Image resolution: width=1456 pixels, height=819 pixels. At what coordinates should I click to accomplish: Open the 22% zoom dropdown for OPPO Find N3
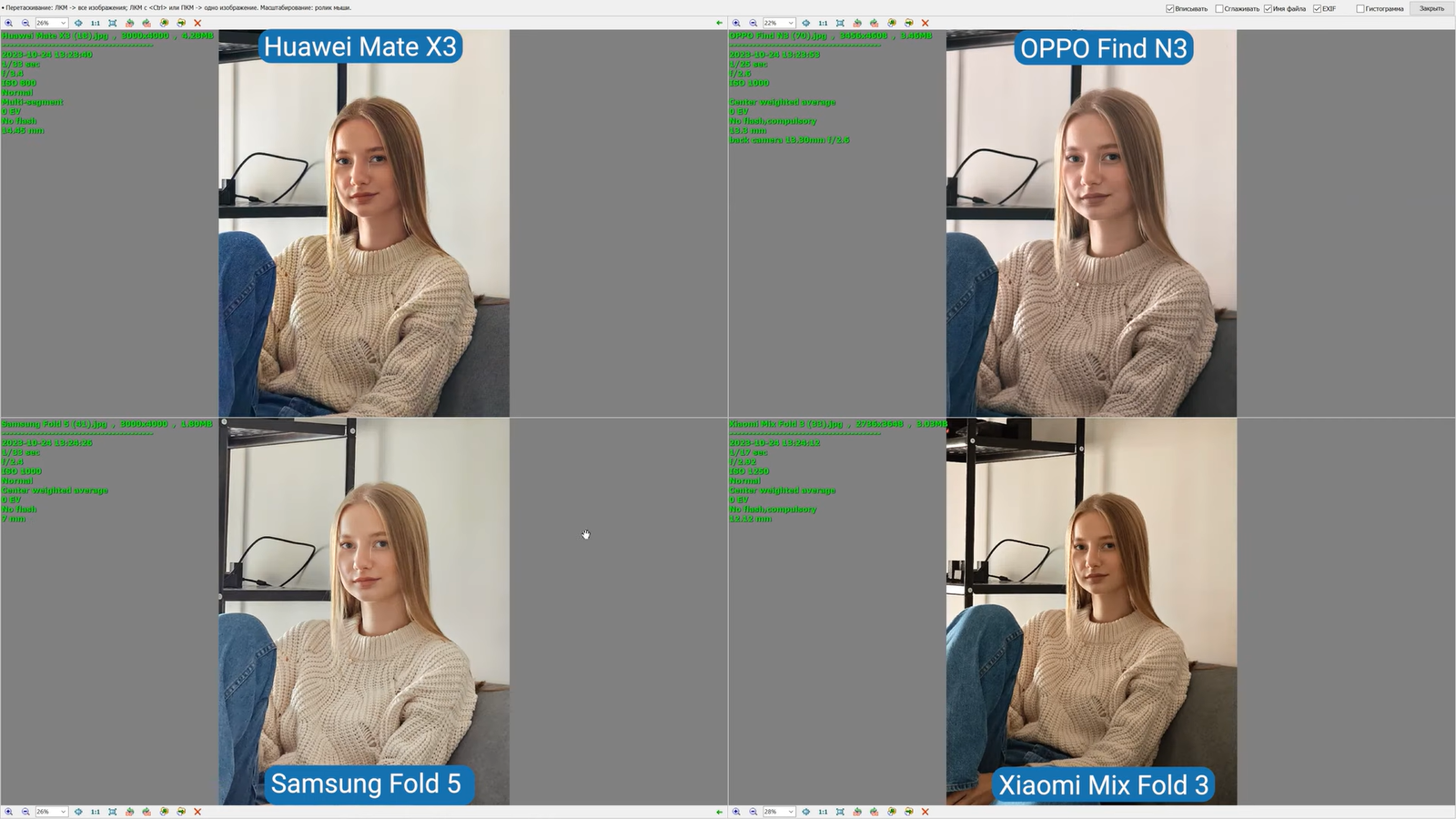click(x=779, y=23)
